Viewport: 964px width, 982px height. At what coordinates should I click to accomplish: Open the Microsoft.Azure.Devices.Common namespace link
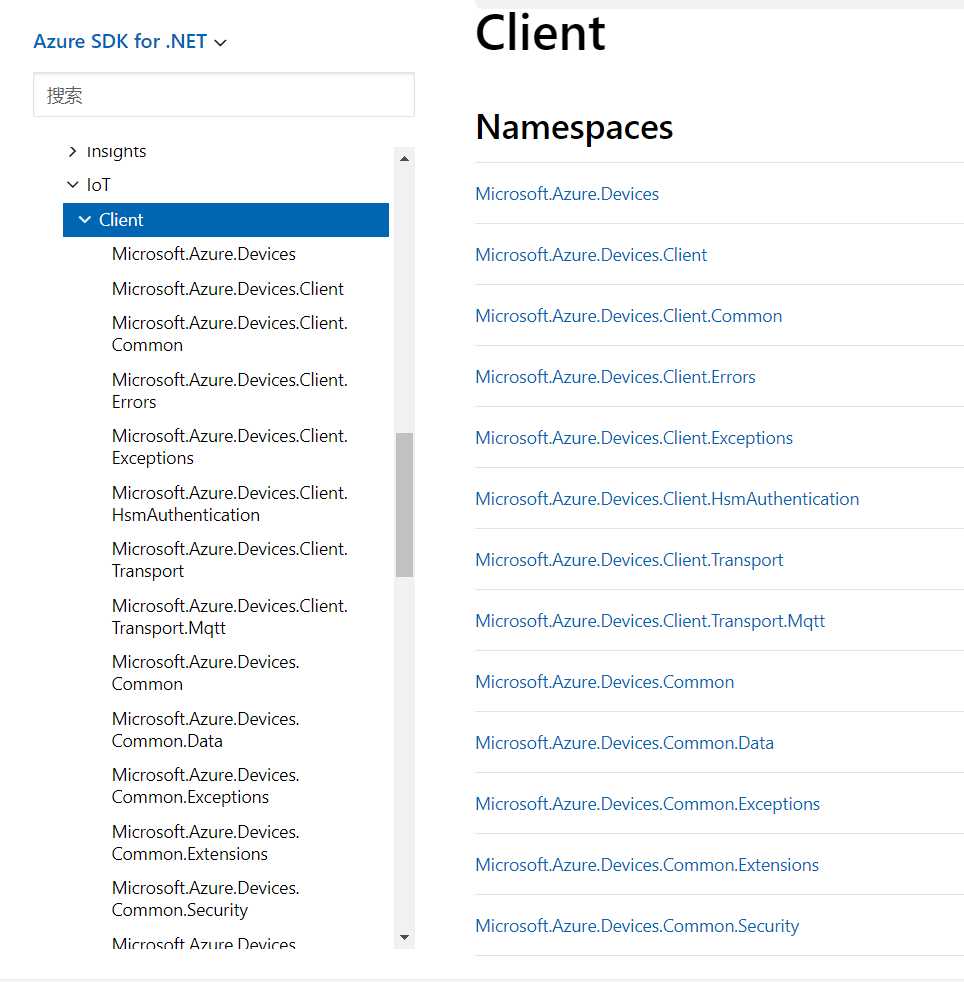[604, 681]
